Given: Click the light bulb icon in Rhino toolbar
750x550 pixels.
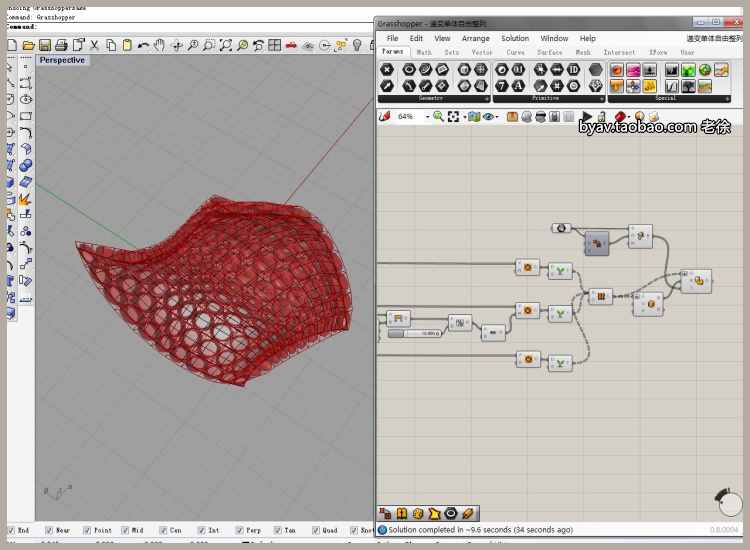Looking at the screenshot, I should tap(357, 45).
